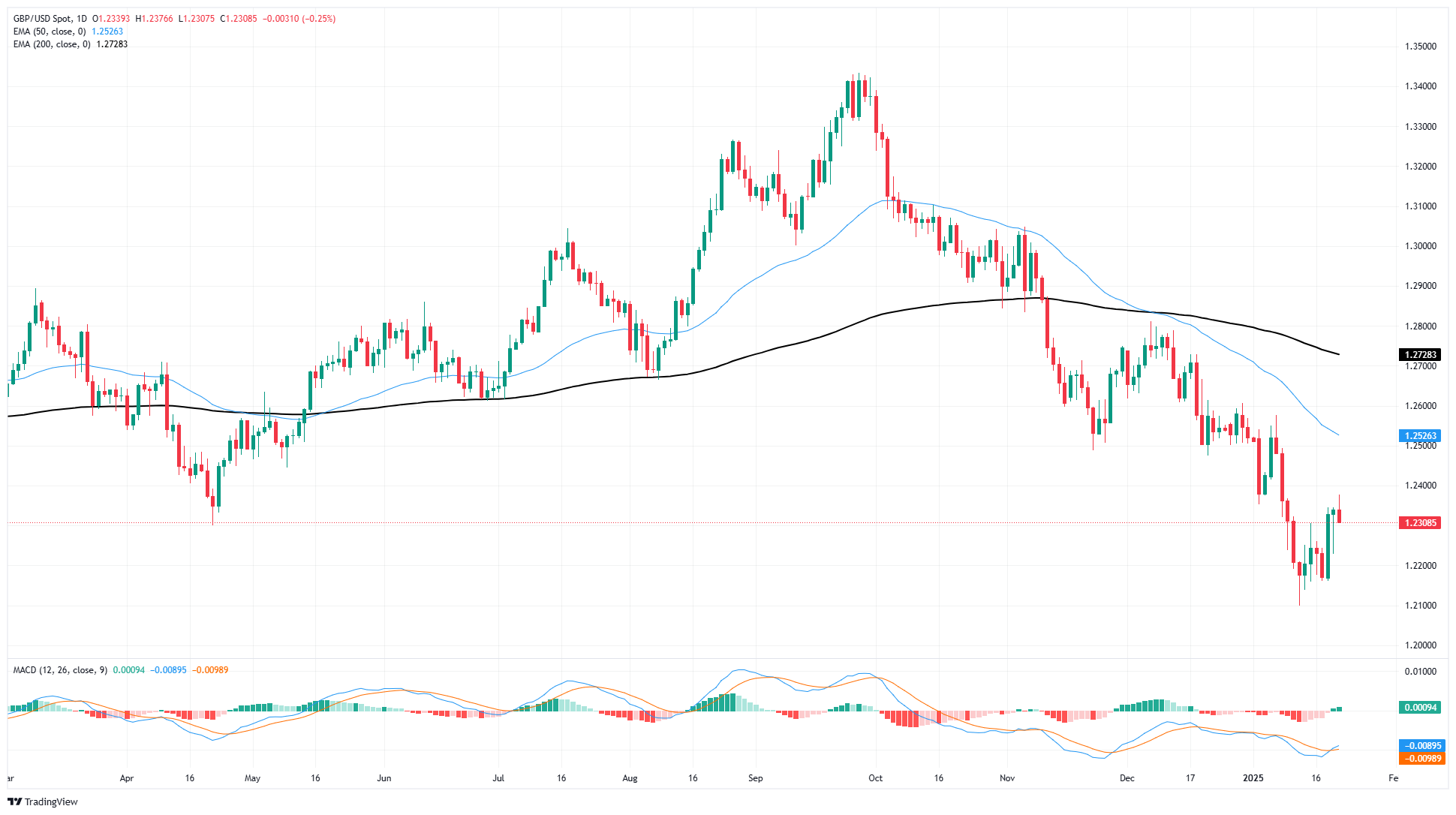Screen dimensions: 1456x815
Task: Click the 1.20000 level on the price scale
Action: pyautogui.click(x=1420, y=645)
